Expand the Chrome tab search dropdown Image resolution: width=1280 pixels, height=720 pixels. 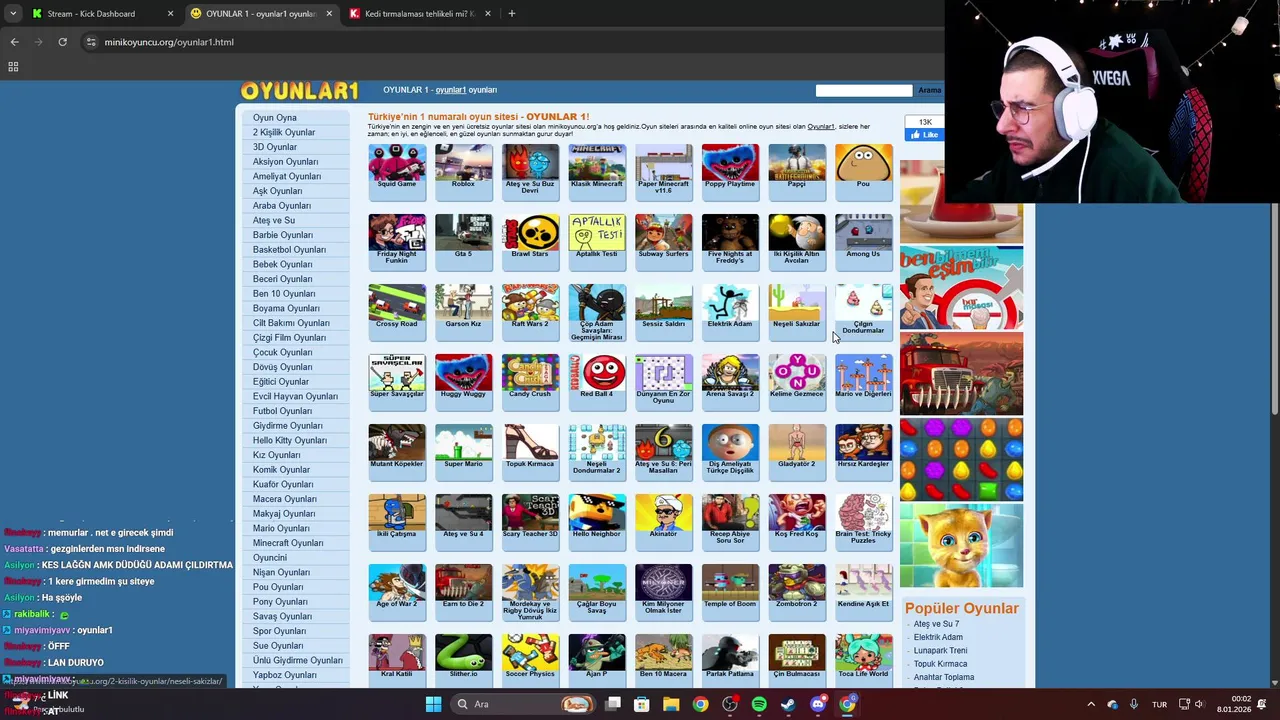tap(12, 14)
